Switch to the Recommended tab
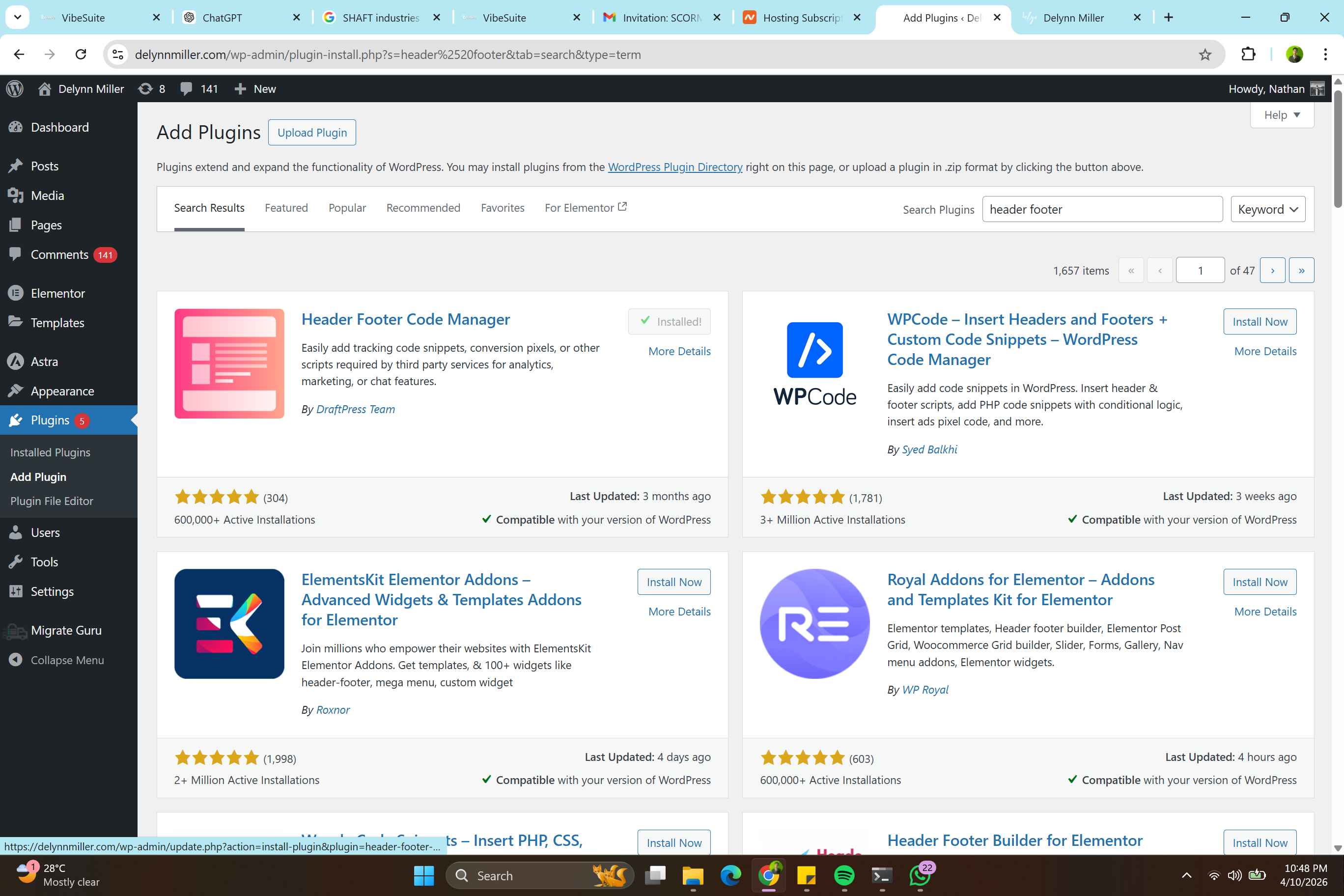This screenshot has width=1344, height=896. 423,208
